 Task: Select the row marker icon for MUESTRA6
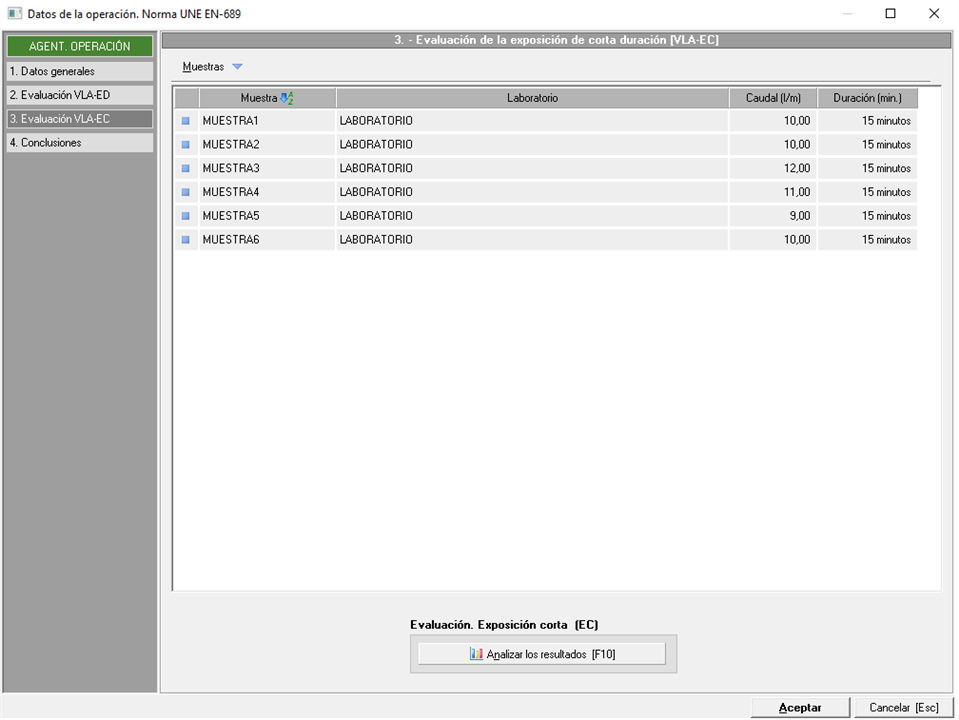(185, 240)
